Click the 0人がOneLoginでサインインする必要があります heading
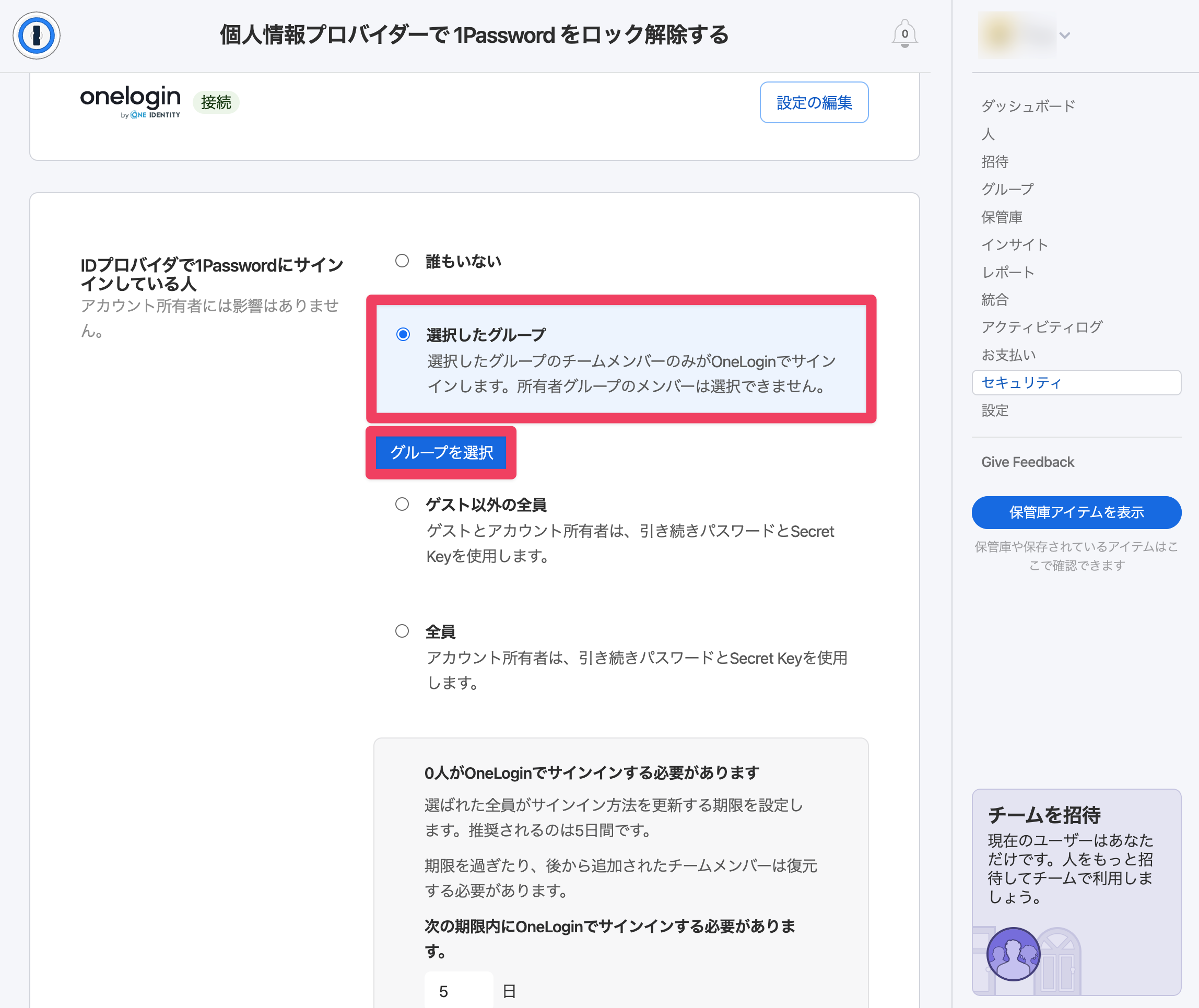Viewport: 1199px width, 1008px height. pyautogui.click(x=591, y=772)
